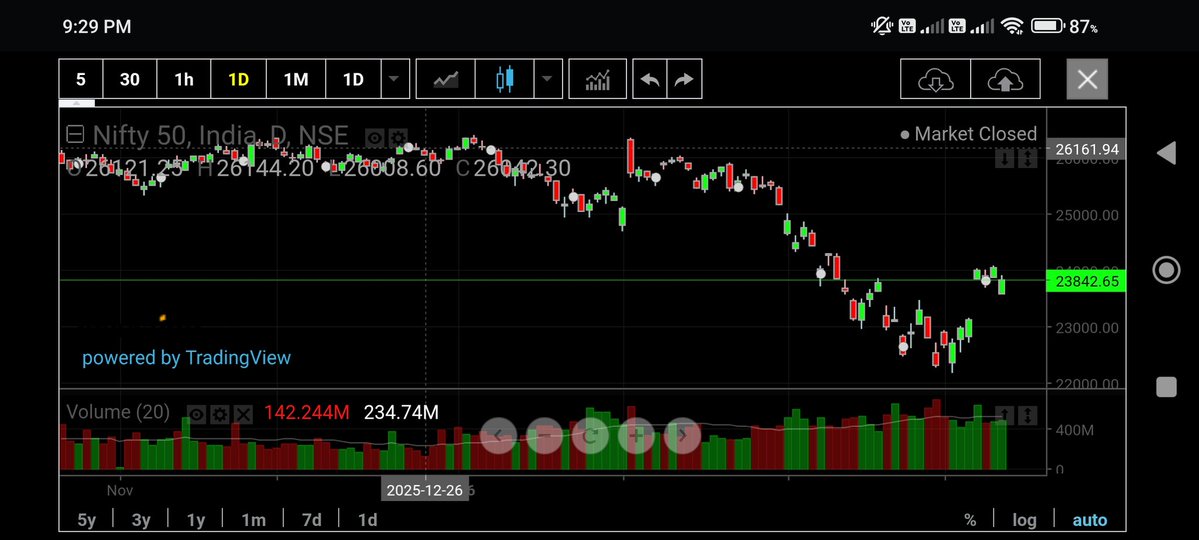The height and width of the screenshot is (540, 1199).
Task: Load chart layout via cloud download icon
Action: tap(935, 79)
